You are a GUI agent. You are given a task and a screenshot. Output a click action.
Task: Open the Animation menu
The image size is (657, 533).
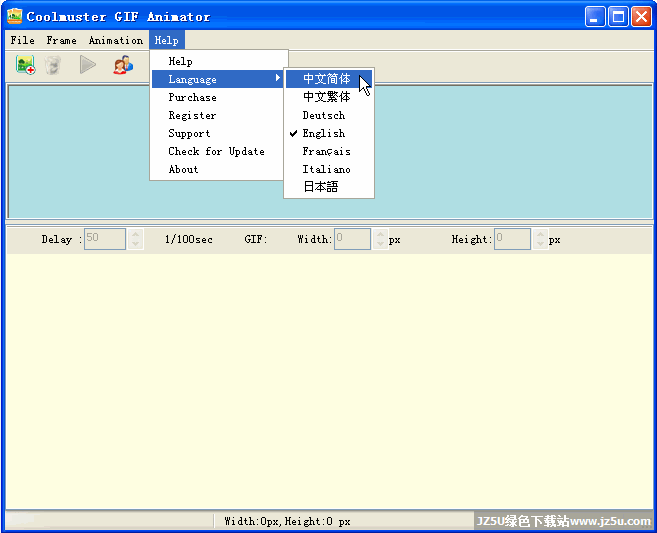pos(116,40)
